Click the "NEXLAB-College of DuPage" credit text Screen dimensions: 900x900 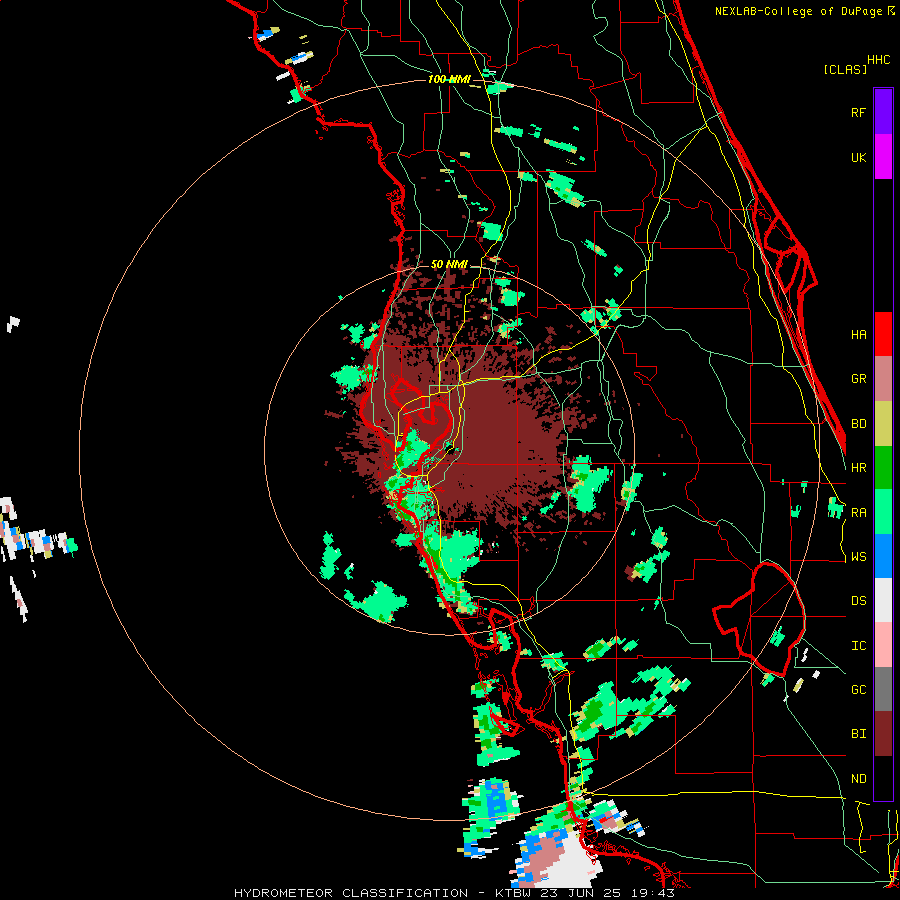click(798, 11)
